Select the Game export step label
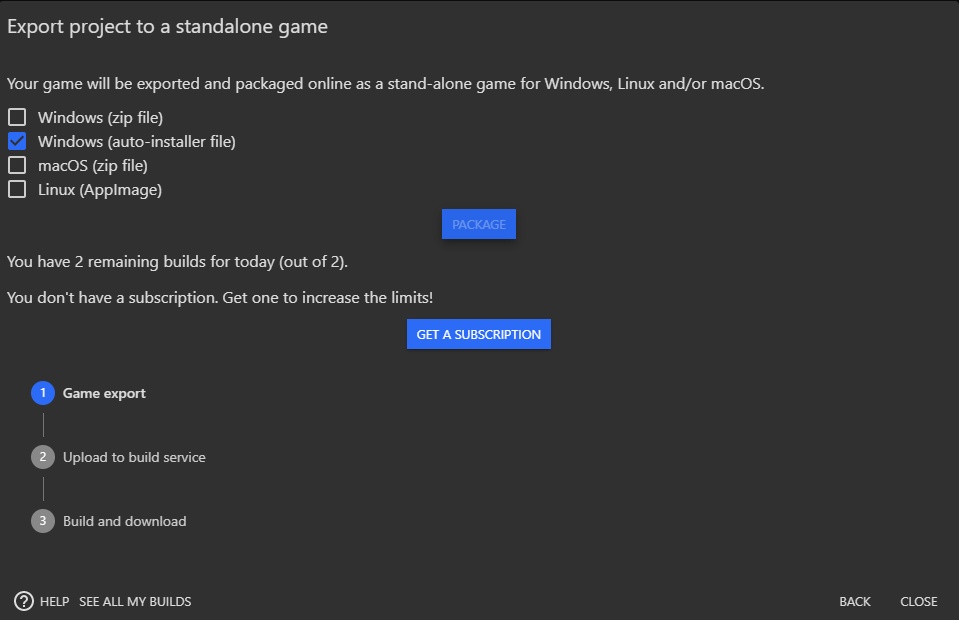 (104, 393)
